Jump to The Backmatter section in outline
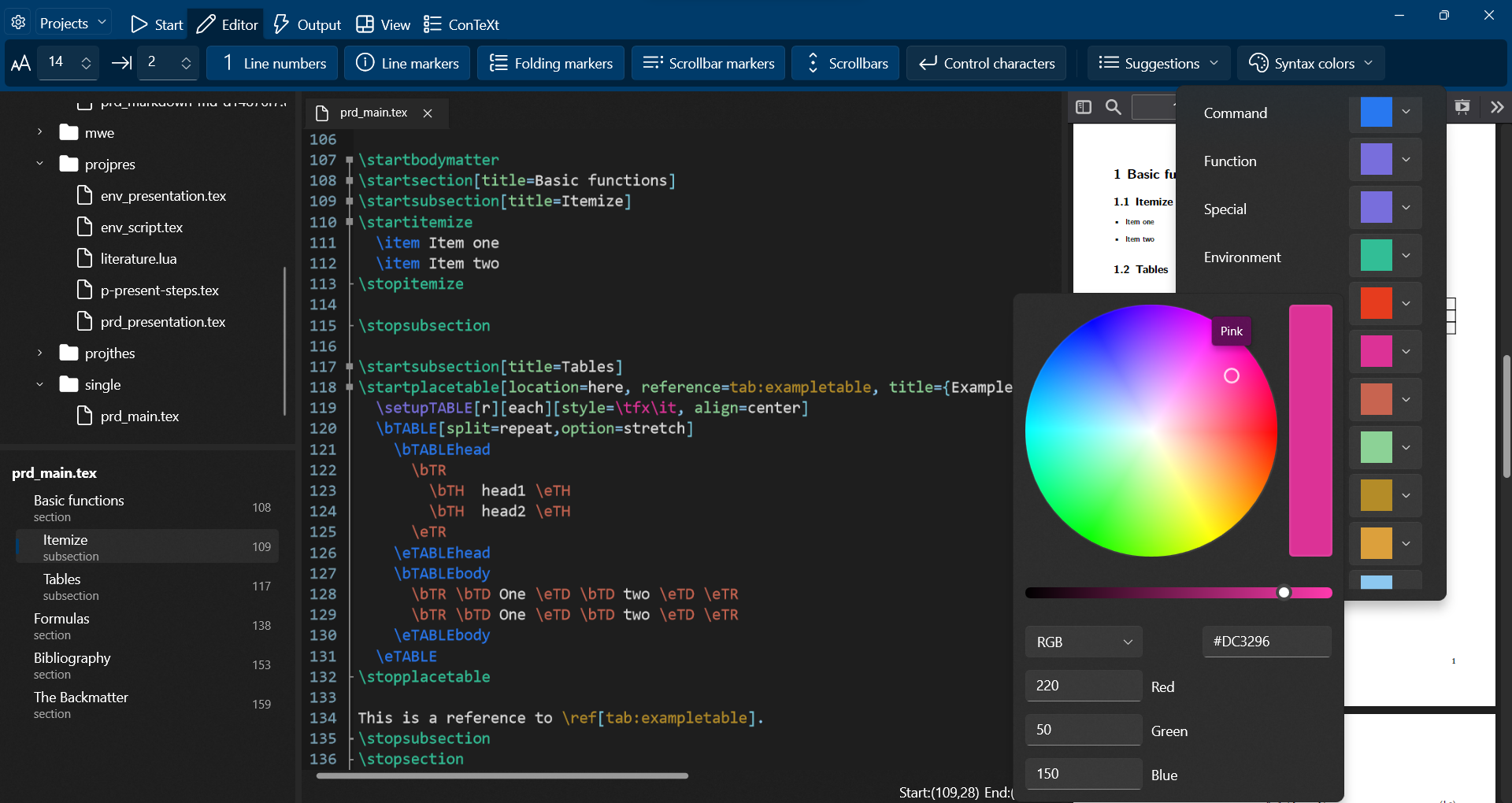 pyautogui.click(x=147, y=705)
